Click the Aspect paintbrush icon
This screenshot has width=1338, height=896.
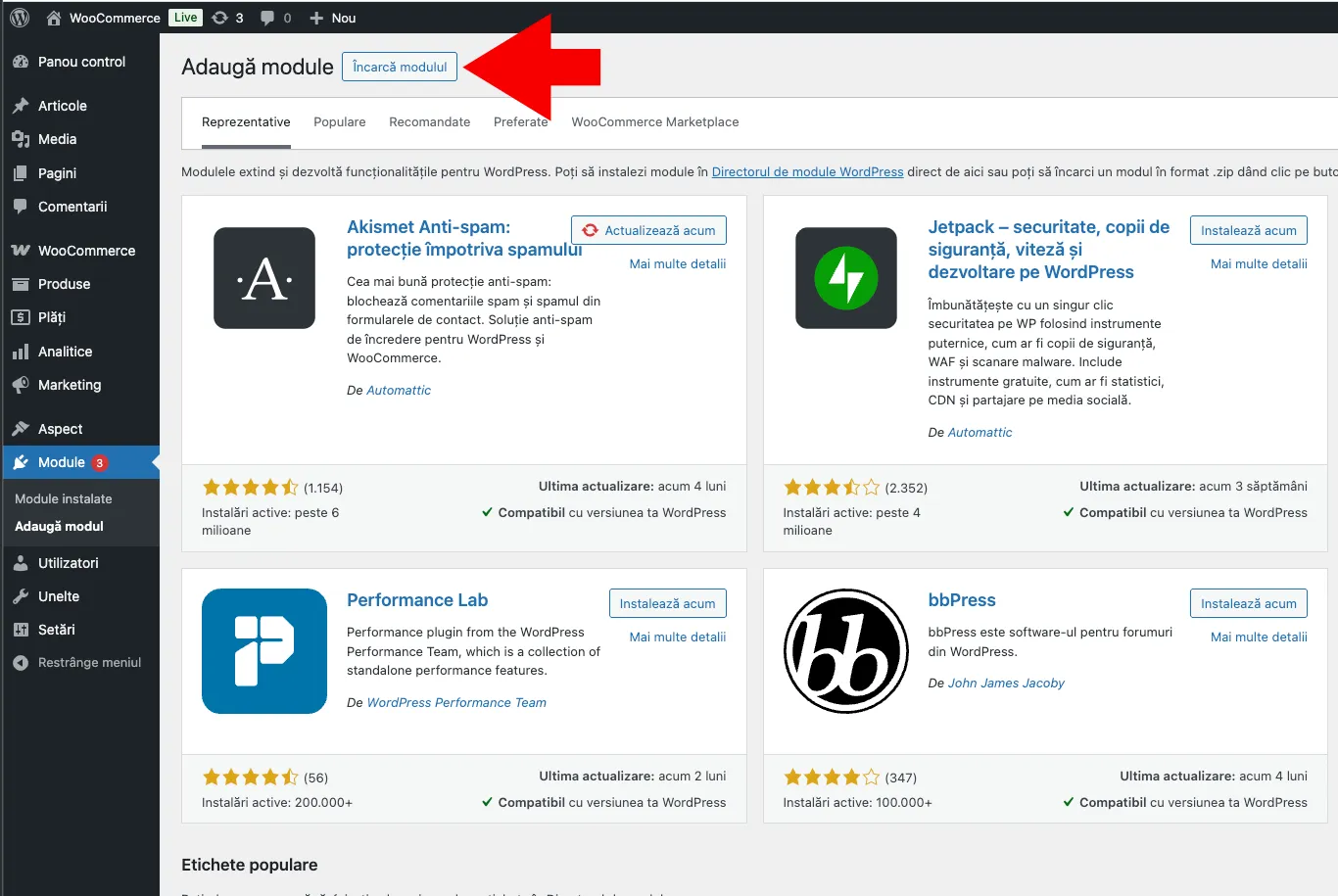(21, 429)
